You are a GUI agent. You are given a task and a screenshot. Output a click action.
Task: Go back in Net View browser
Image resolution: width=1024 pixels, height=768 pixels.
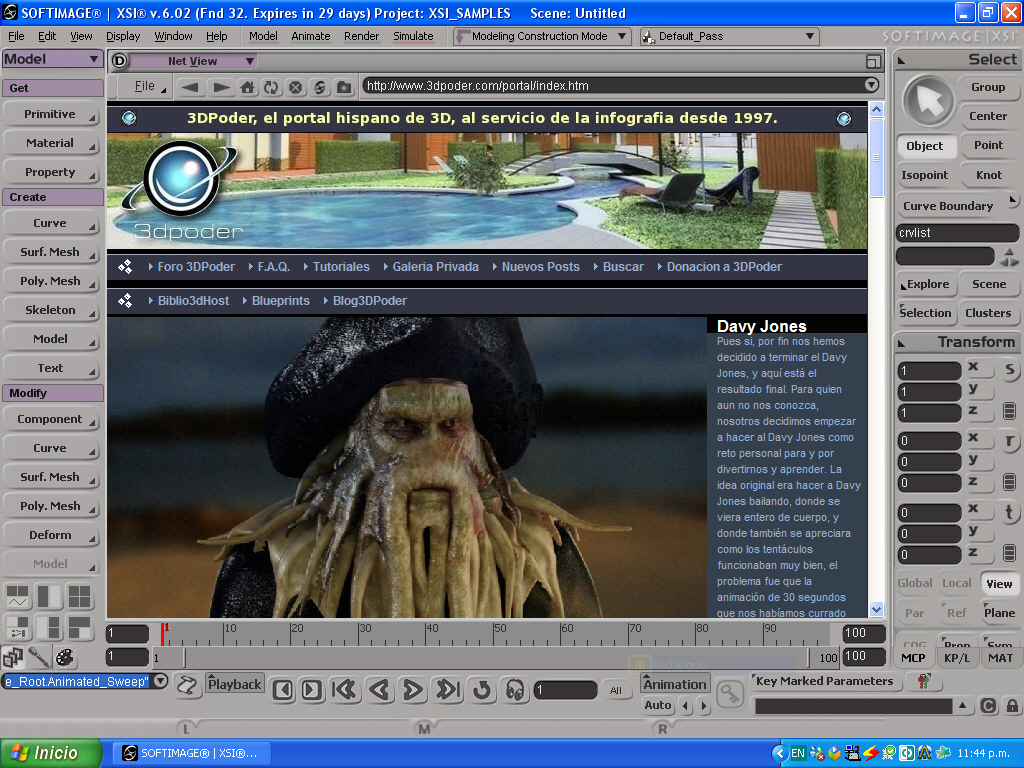tap(190, 87)
